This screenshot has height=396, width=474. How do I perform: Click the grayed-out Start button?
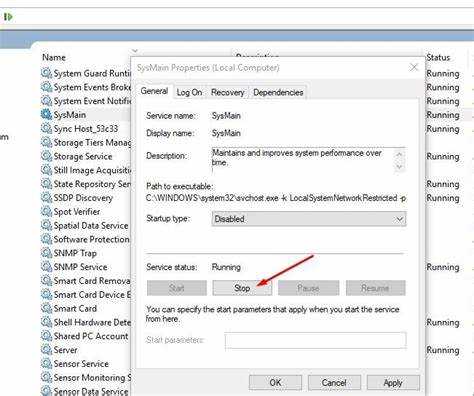coord(177,288)
